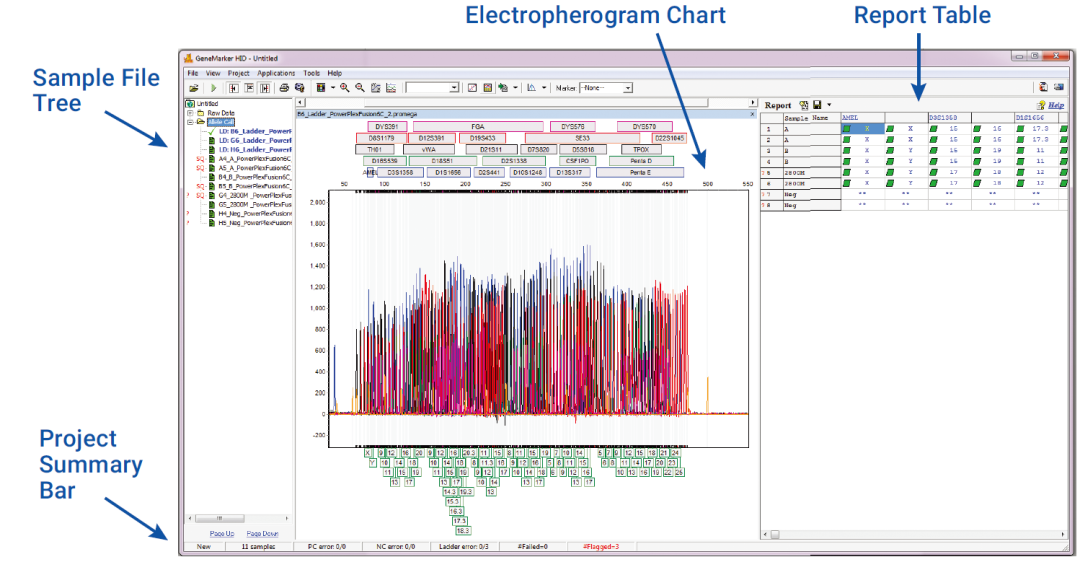The image size is (1080, 562).
Task: Toggle the Show/Hide Sample Tree toolbar icon
Action: point(233,88)
